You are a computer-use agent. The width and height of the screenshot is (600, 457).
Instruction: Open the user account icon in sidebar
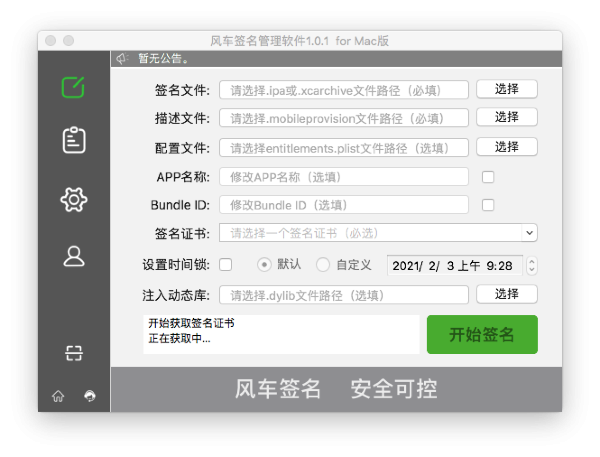[73, 256]
